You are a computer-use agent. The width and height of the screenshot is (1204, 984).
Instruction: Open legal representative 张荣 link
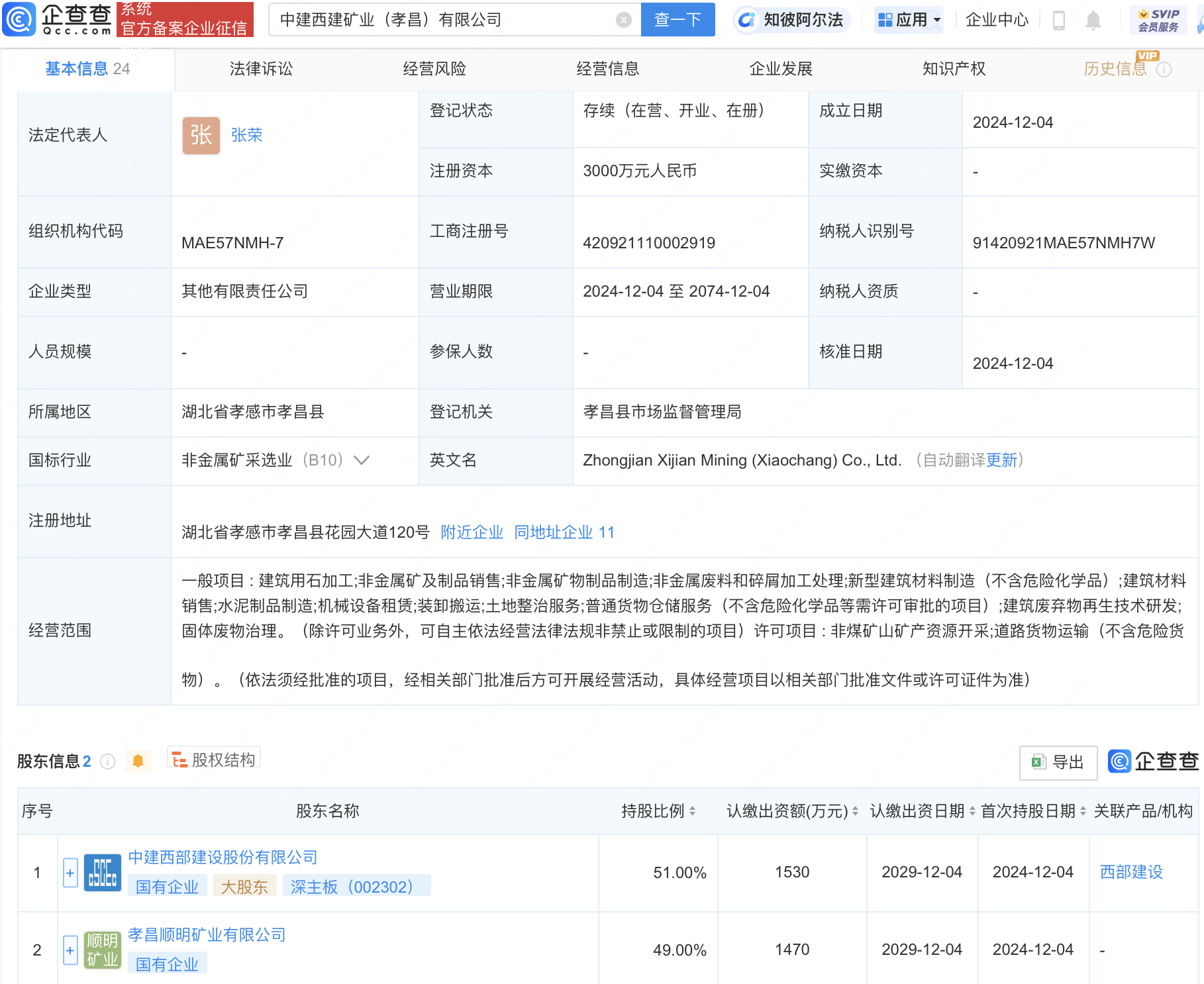(247, 135)
